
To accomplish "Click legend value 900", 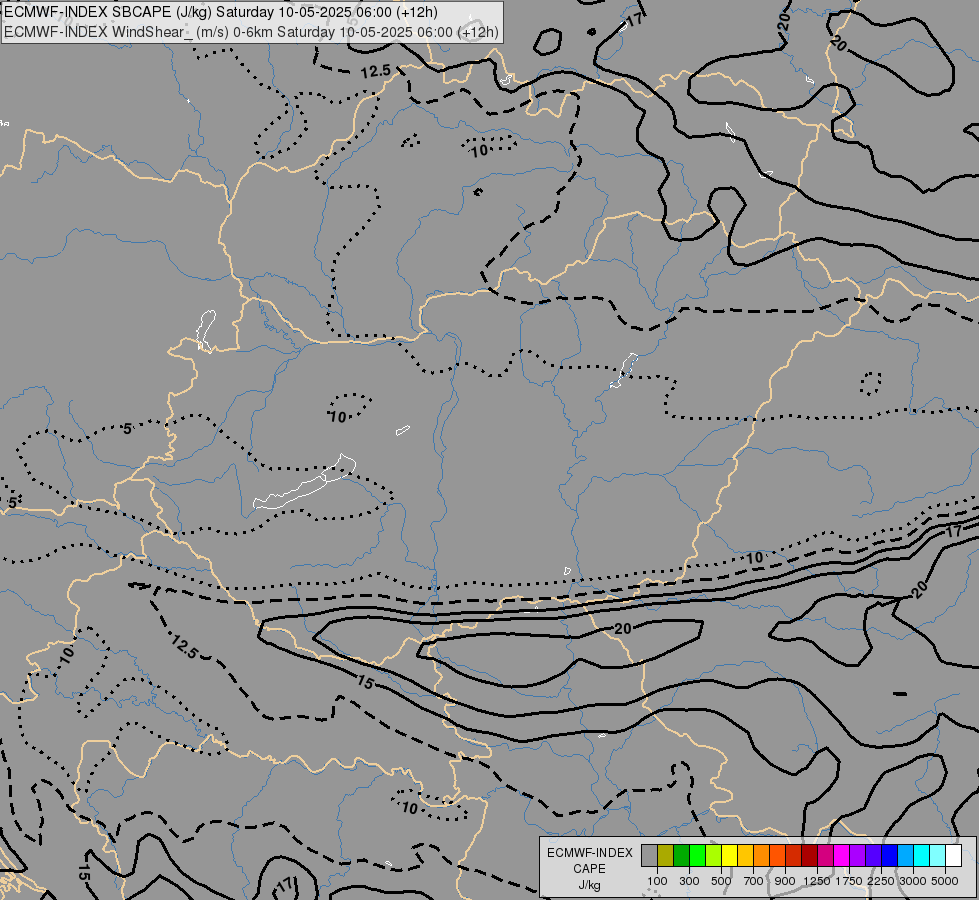I will pyautogui.click(x=785, y=881).
